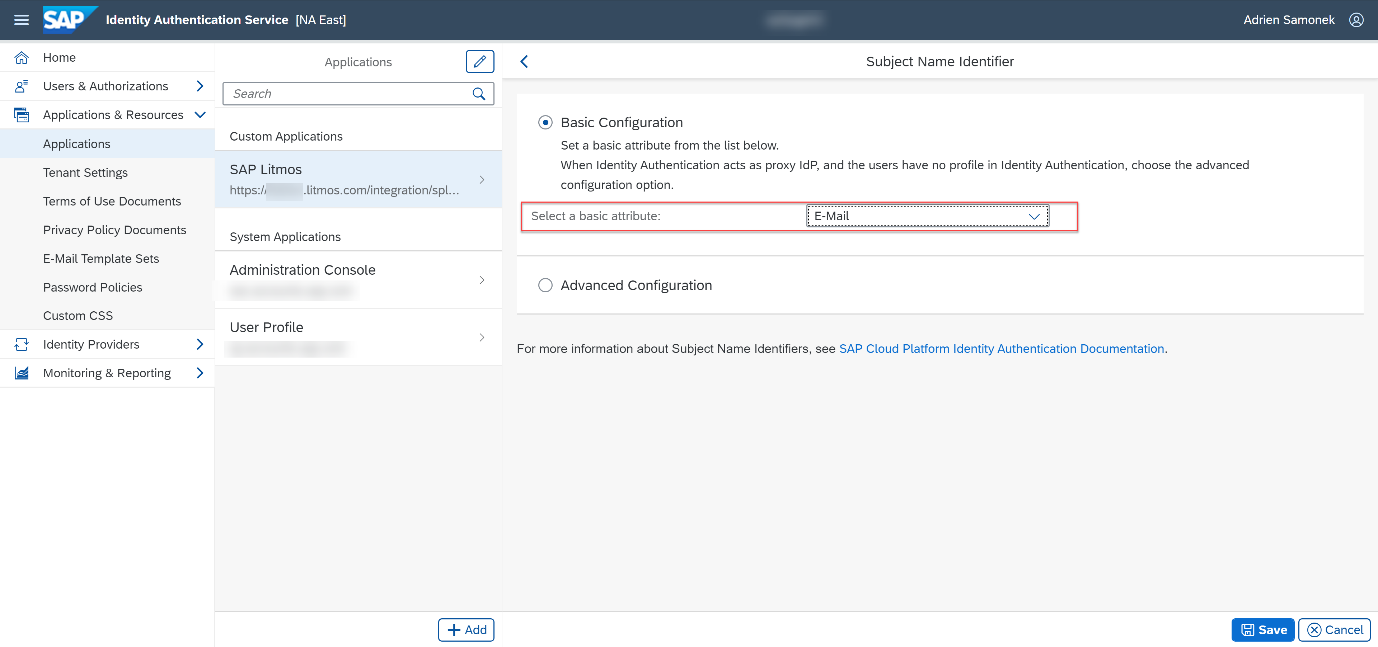Click the Subject Name Identifier title

(940, 62)
